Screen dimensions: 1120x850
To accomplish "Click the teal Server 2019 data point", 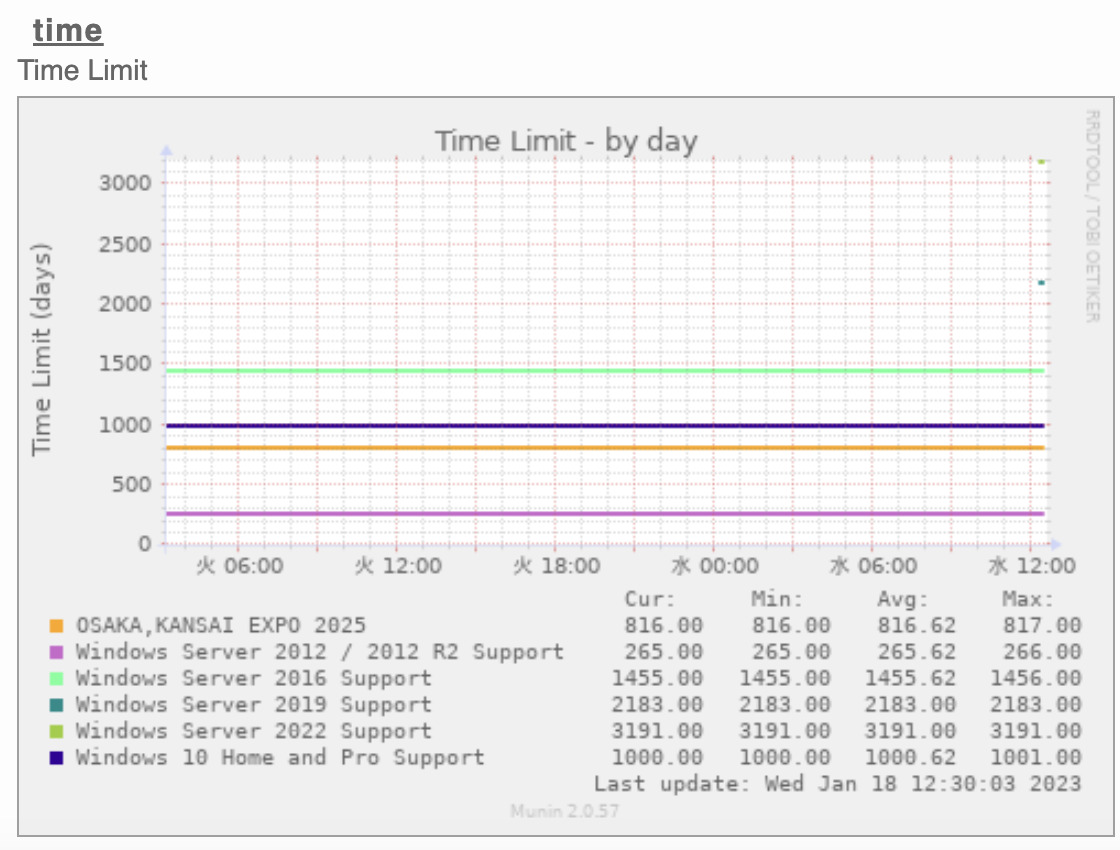I will (x=1041, y=283).
